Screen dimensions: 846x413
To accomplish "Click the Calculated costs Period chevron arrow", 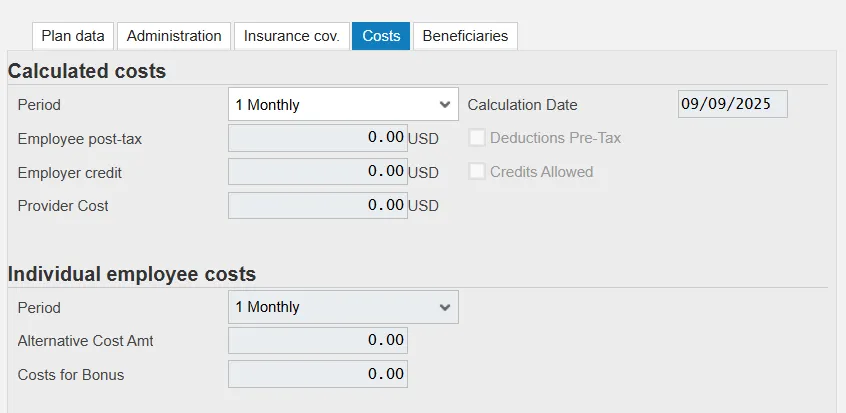I will pos(445,104).
